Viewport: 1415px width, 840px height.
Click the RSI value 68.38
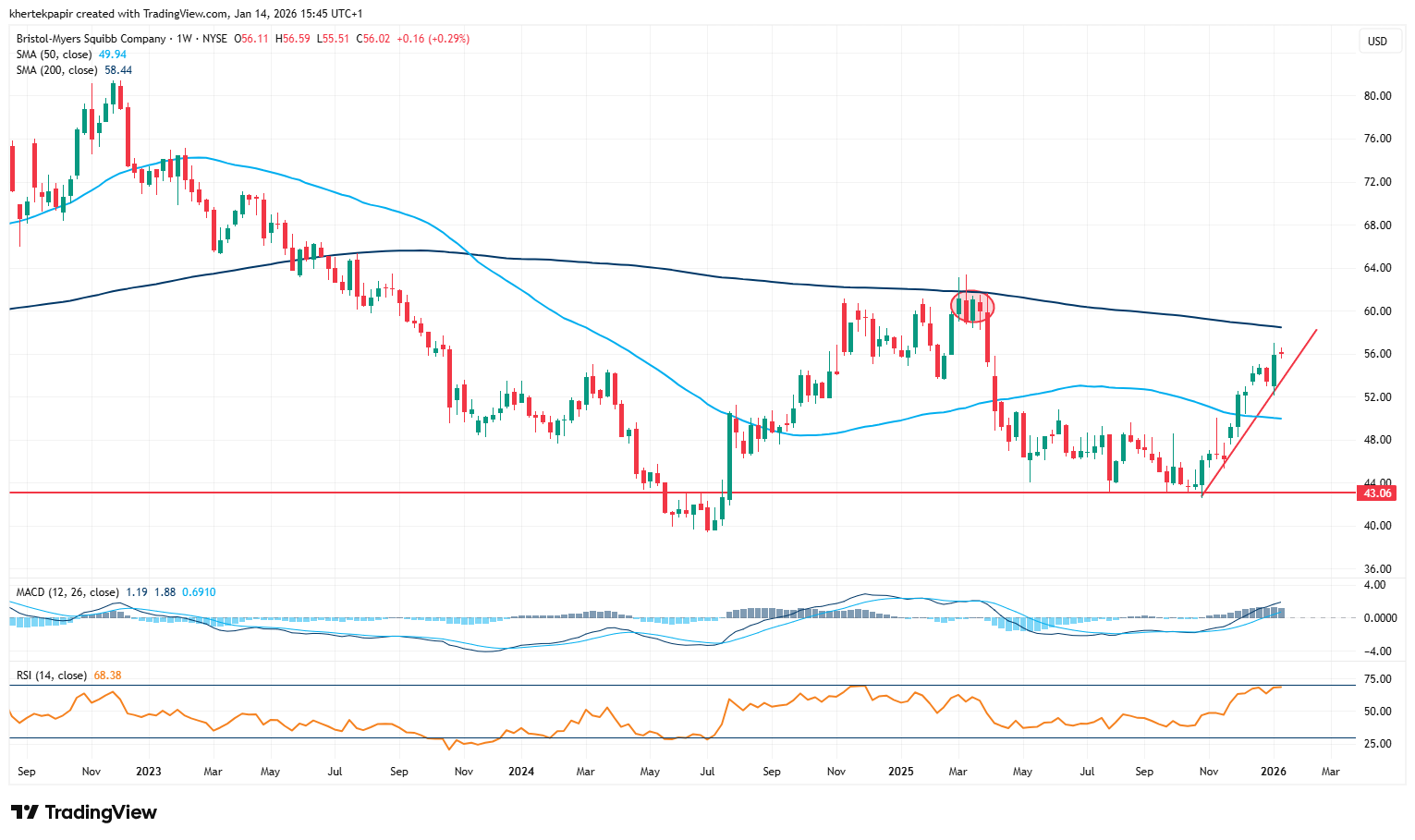pos(107,676)
